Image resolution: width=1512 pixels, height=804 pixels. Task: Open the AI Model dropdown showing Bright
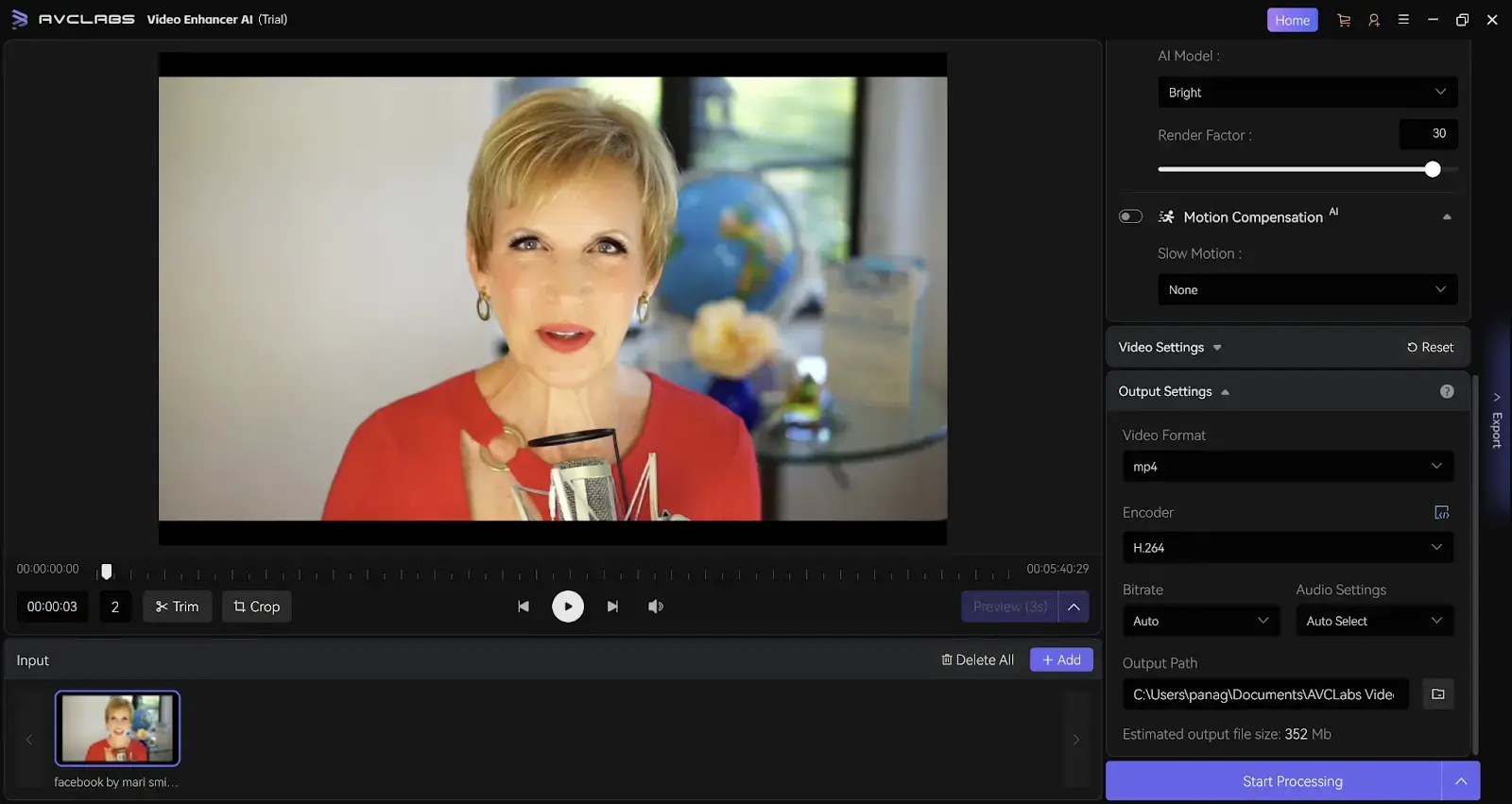1307,93
